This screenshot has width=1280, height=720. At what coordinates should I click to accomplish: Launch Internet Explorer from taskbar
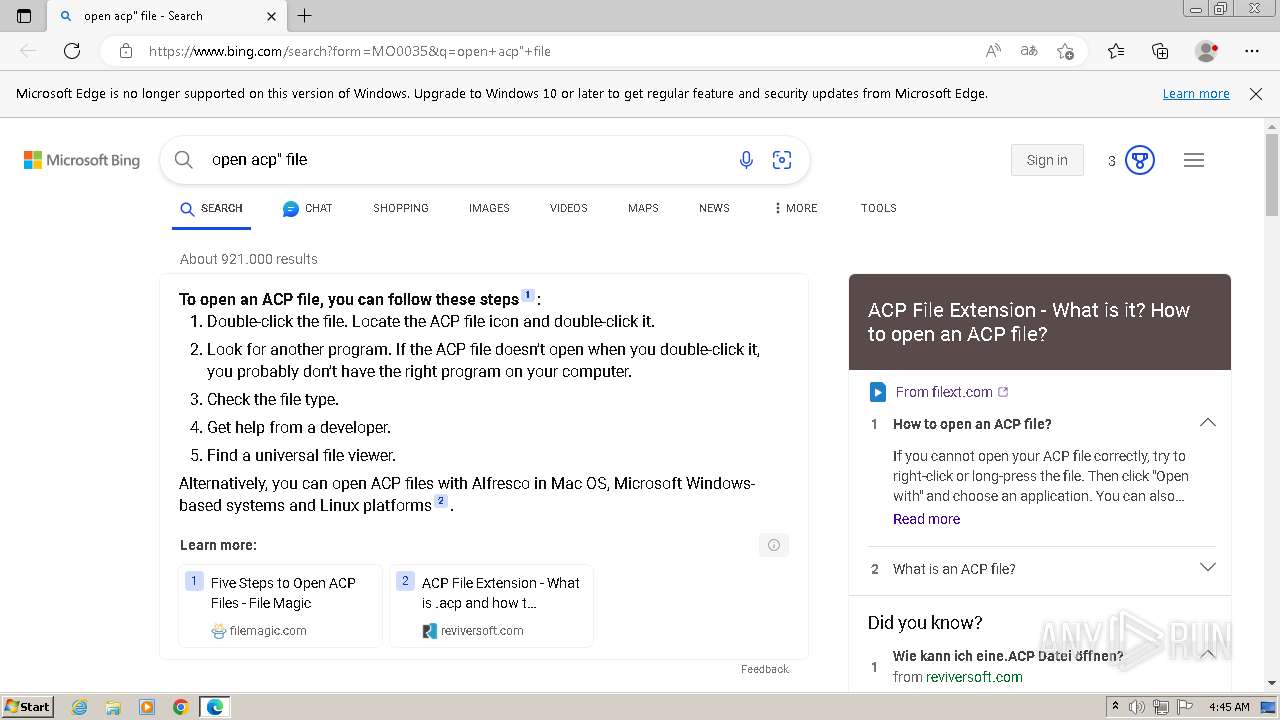click(80, 707)
